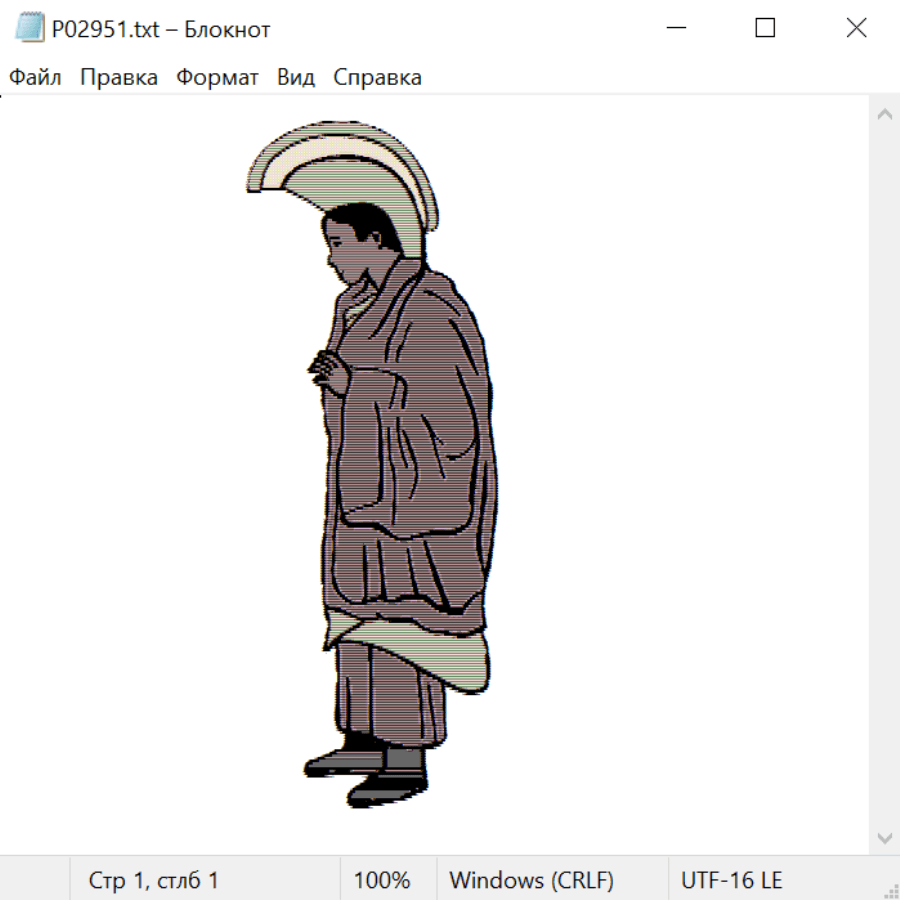Maximize the Блокнот window
Viewport: 900px width, 900px height.
tap(765, 28)
